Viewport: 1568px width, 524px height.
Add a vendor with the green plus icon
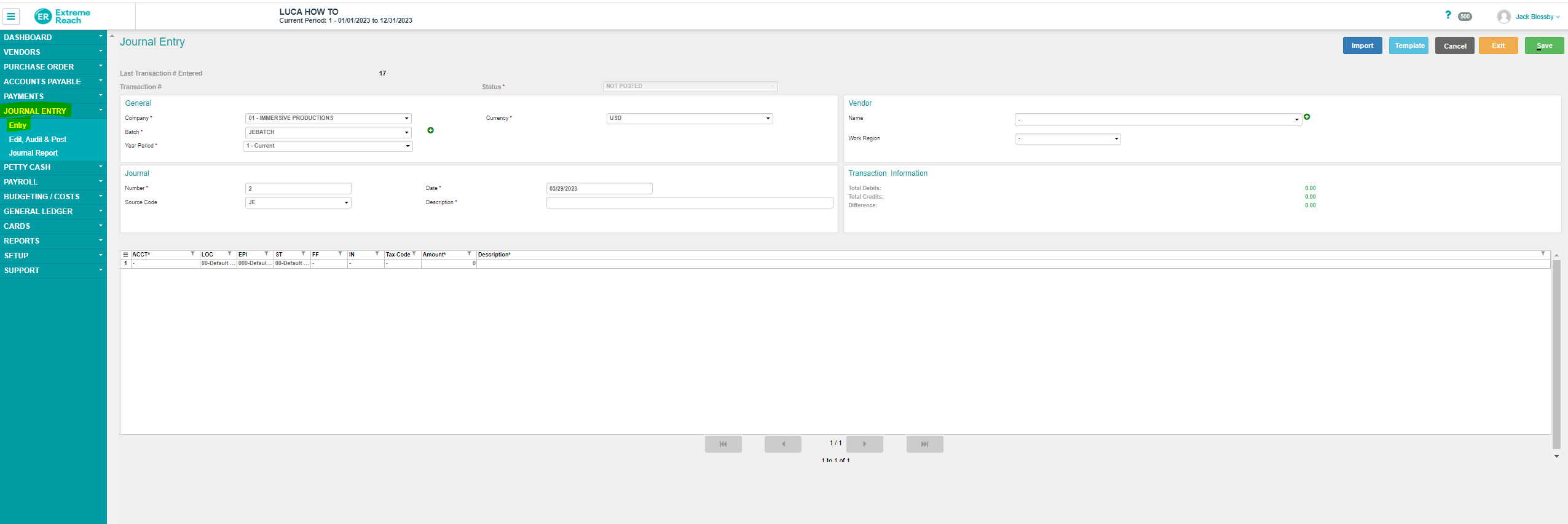point(1307,117)
